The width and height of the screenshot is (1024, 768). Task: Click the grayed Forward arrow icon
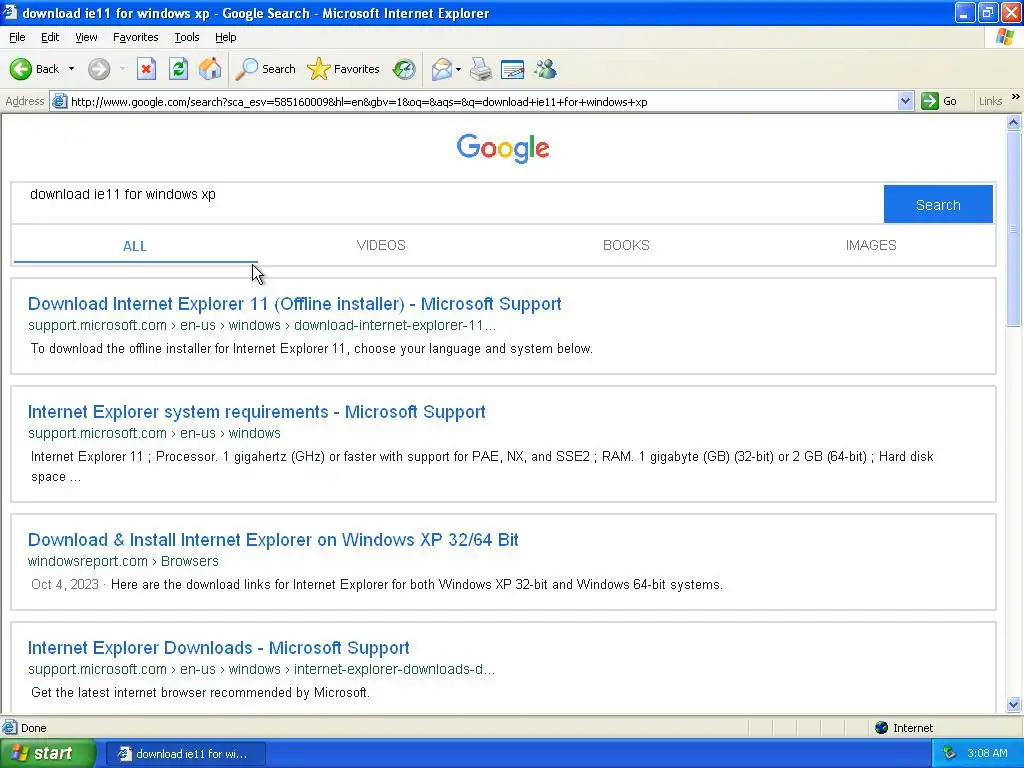pyautogui.click(x=99, y=69)
